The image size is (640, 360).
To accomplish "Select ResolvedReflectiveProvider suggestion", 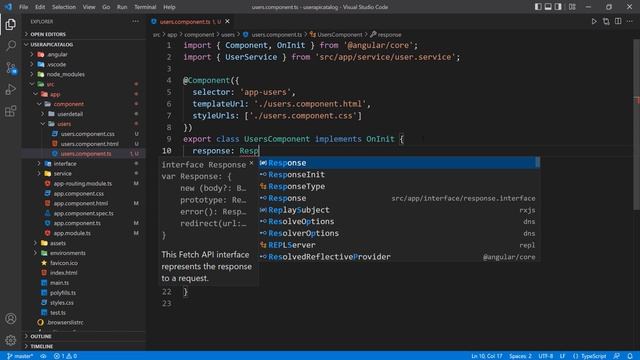I will point(399,257).
